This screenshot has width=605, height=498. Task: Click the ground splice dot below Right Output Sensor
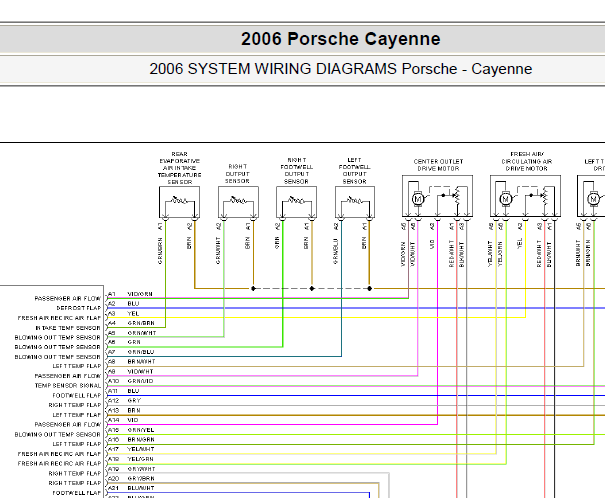click(253, 289)
